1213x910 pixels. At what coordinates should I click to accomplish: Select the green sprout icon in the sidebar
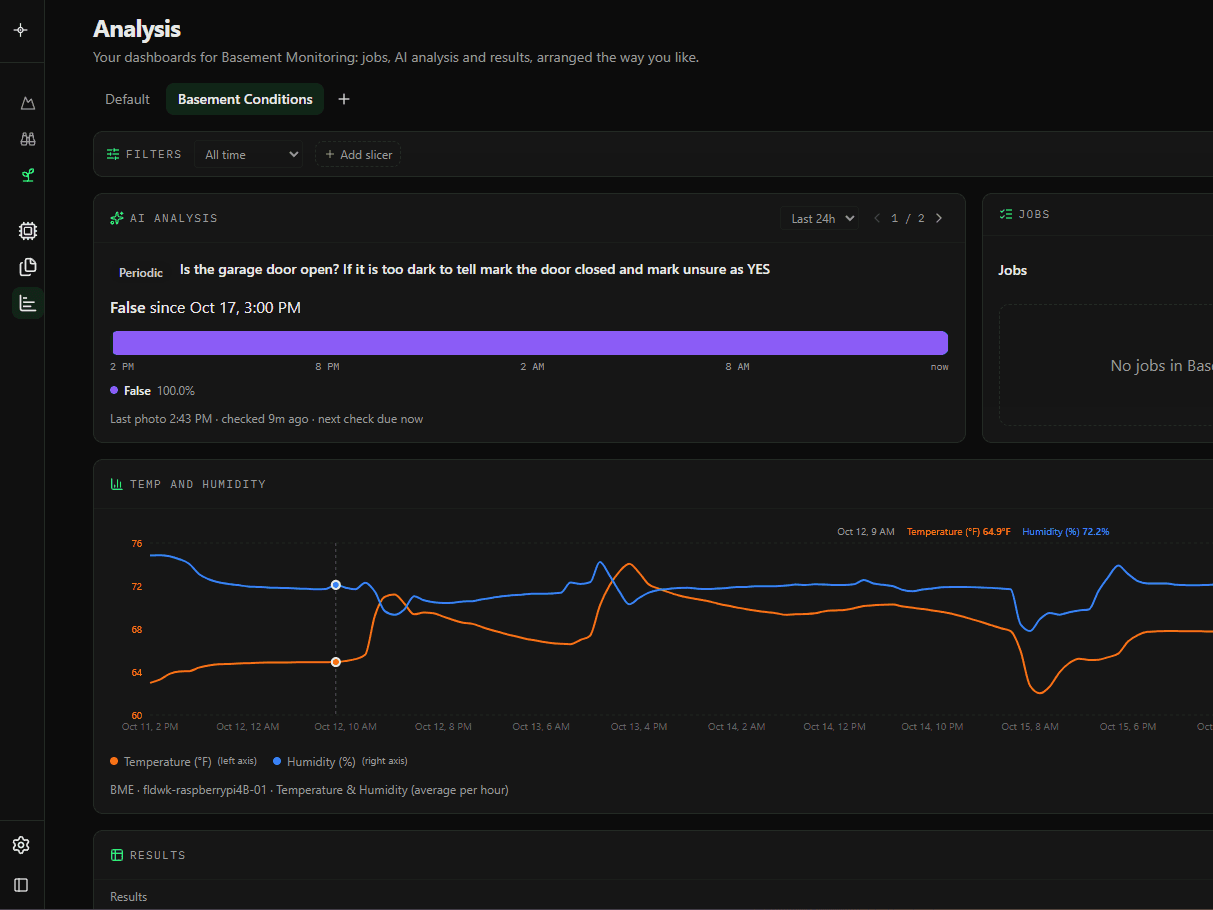(x=28, y=175)
